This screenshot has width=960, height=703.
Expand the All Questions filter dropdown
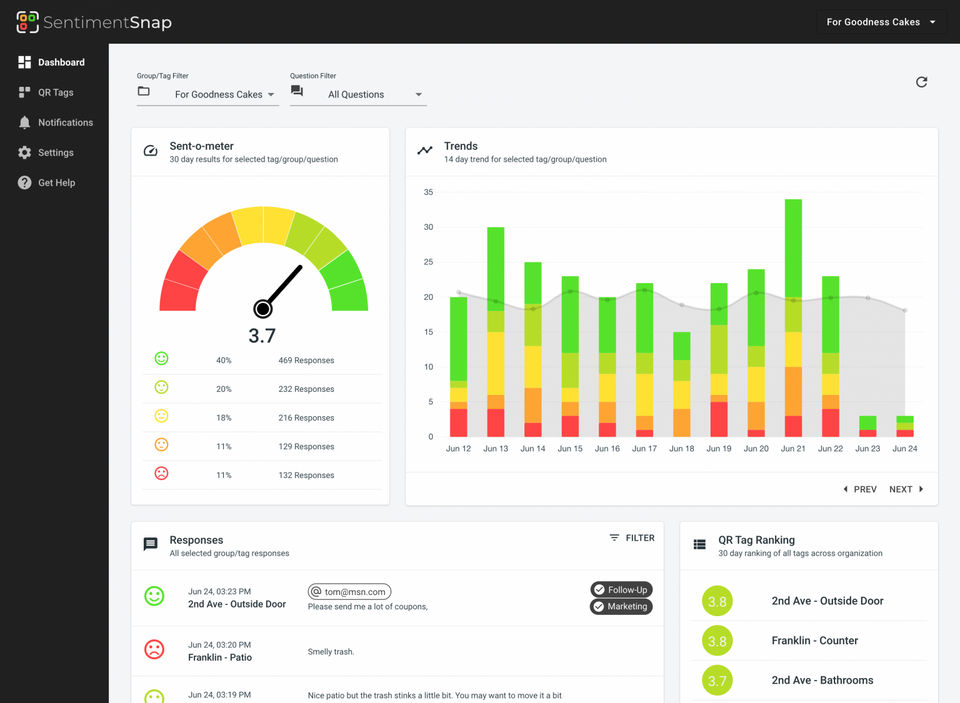pyautogui.click(x=358, y=94)
